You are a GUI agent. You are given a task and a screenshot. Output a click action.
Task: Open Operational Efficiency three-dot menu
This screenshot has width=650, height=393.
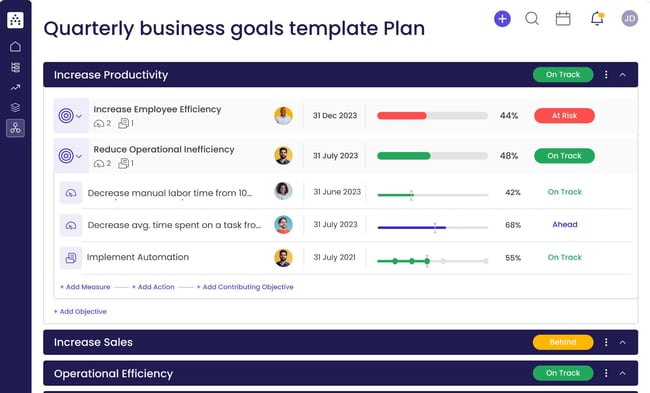pyautogui.click(x=606, y=373)
